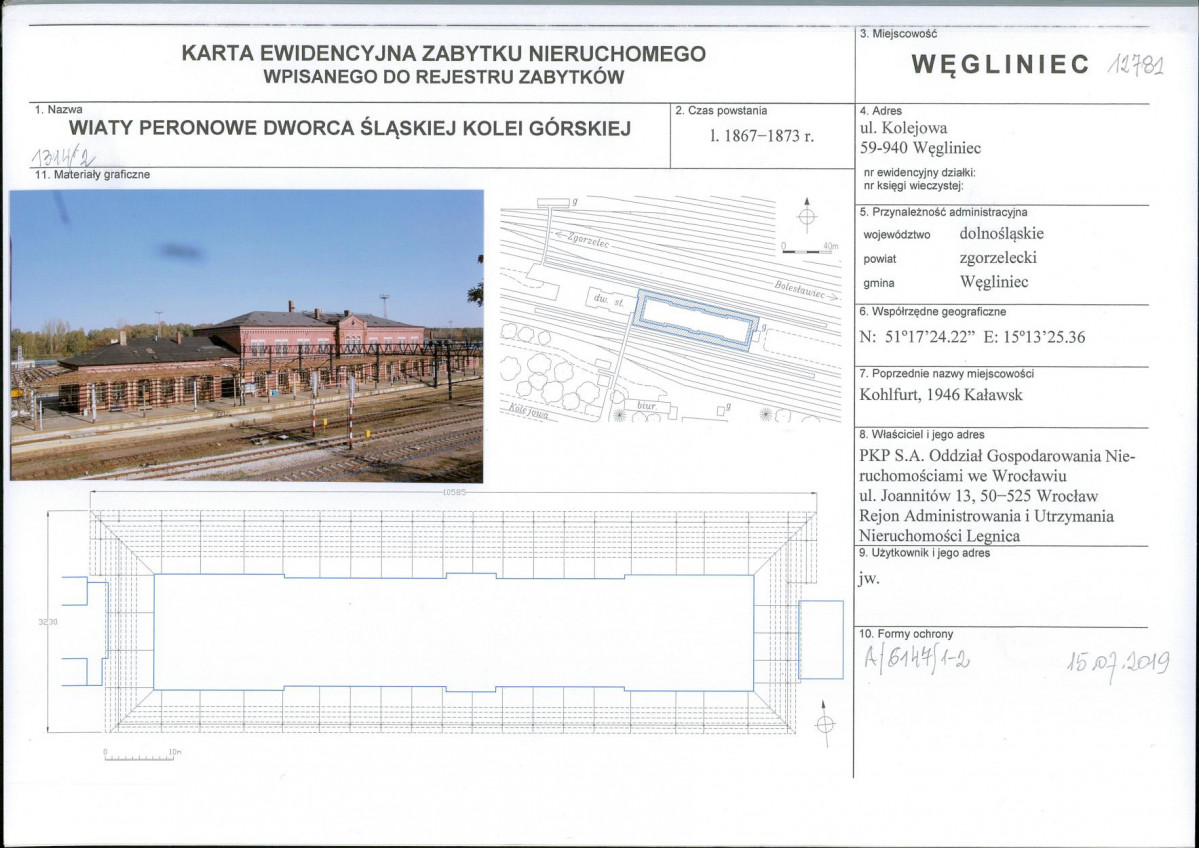Click the roof plan width dimension "3230"

(x=48, y=622)
